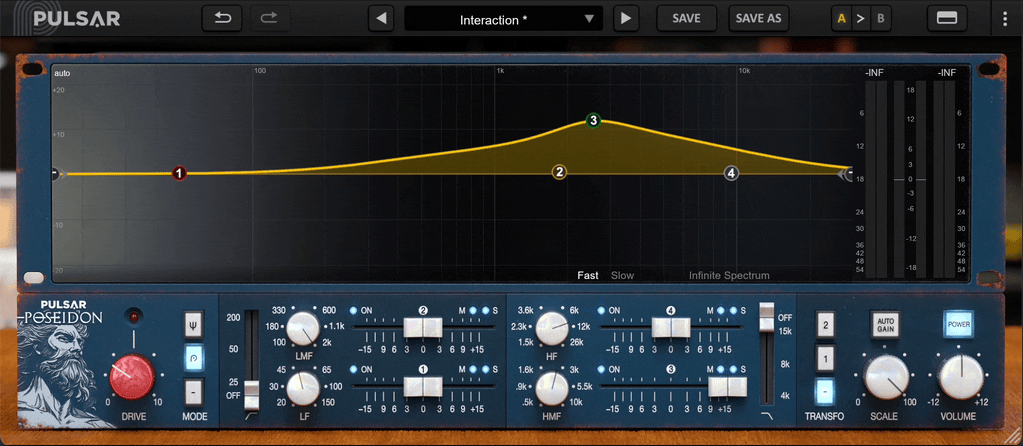Screen dimensions: 1023x446
Task: Load previous preset with left arrow
Action: 381,19
